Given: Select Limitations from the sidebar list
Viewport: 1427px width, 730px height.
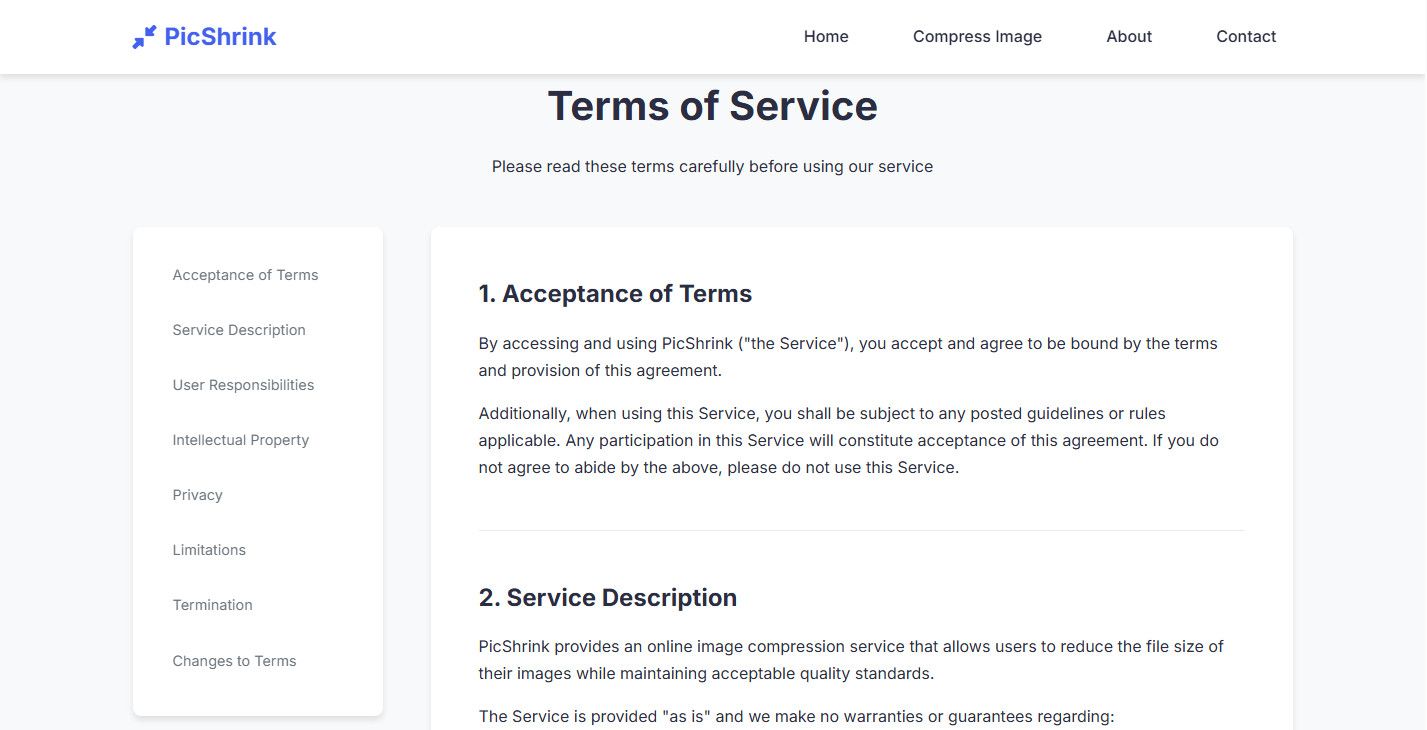Looking at the screenshot, I should click(209, 550).
